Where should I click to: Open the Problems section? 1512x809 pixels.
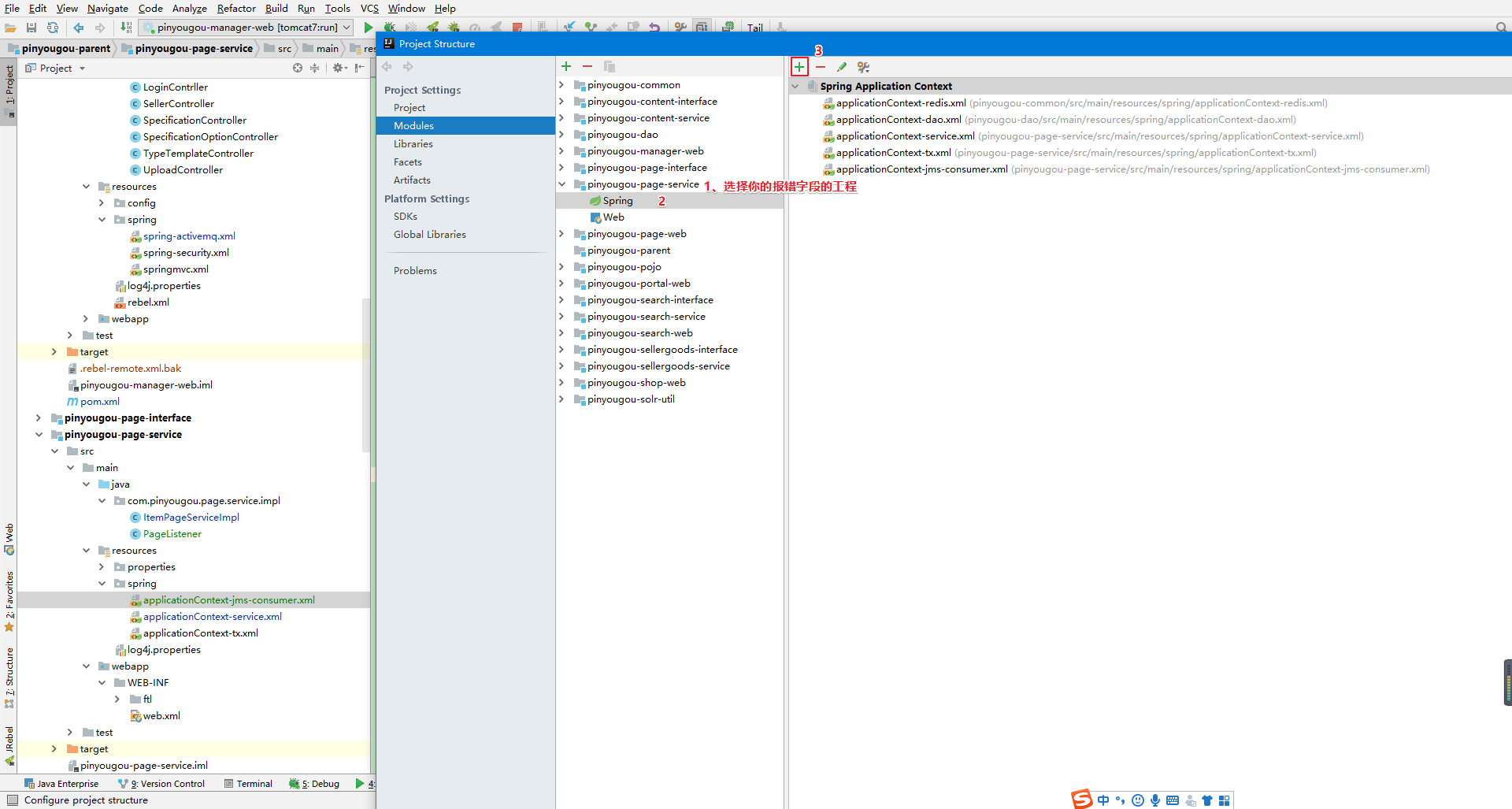coord(415,271)
